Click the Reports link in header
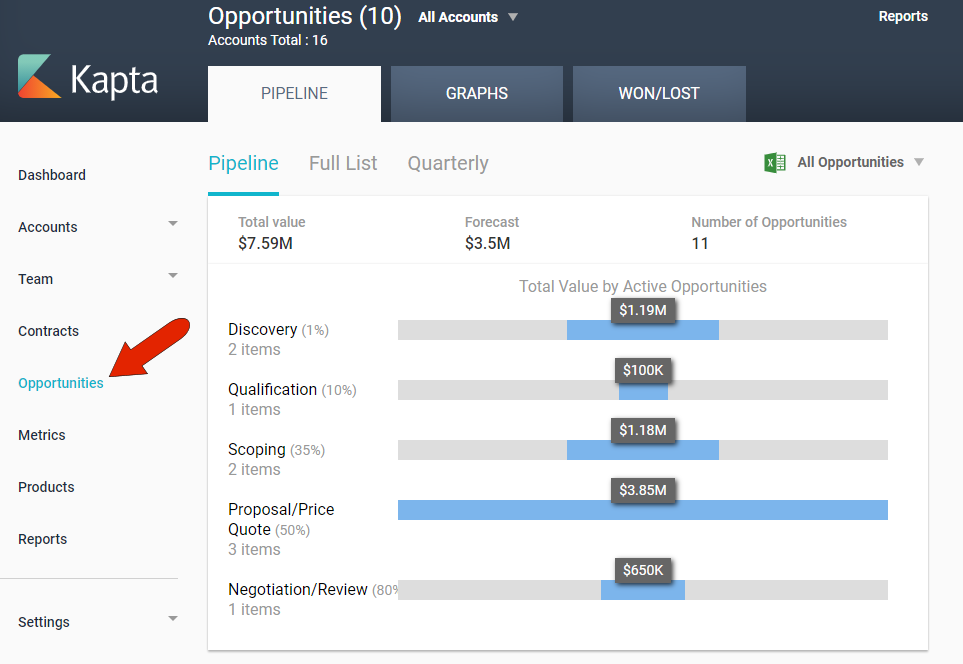This screenshot has height=664, width=963. tap(902, 17)
